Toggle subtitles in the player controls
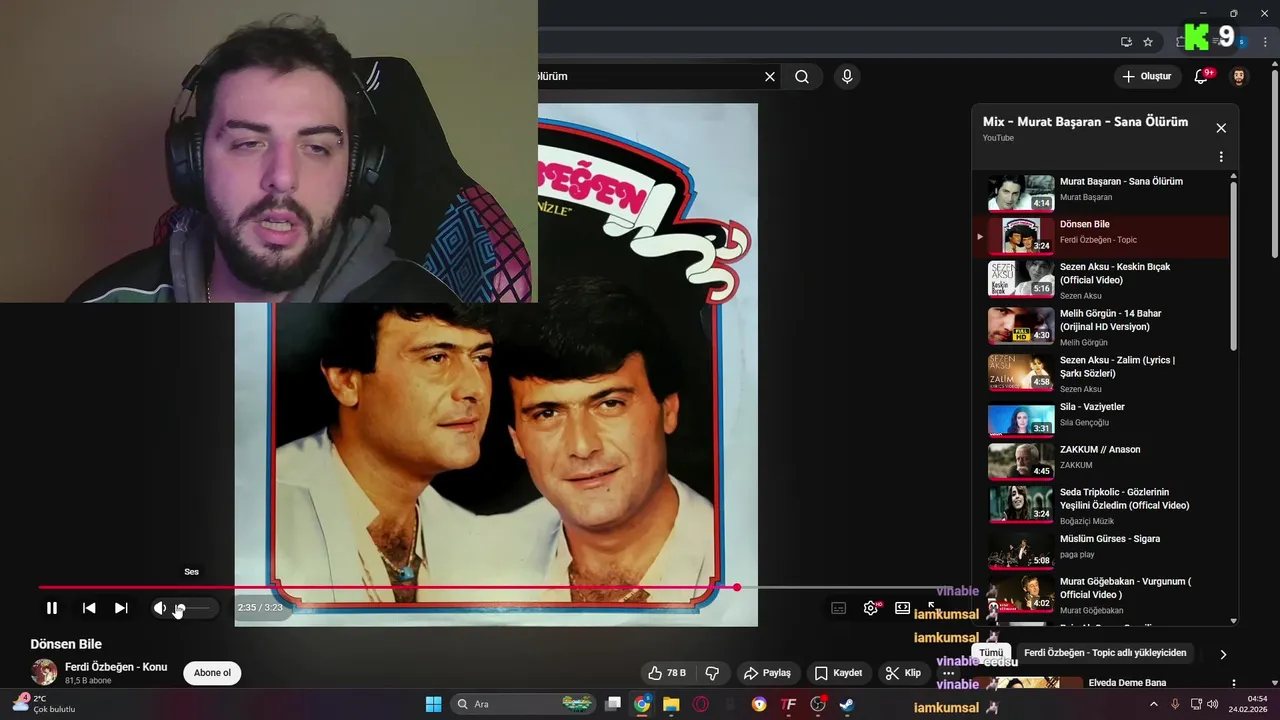The image size is (1280, 720). (x=839, y=608)
